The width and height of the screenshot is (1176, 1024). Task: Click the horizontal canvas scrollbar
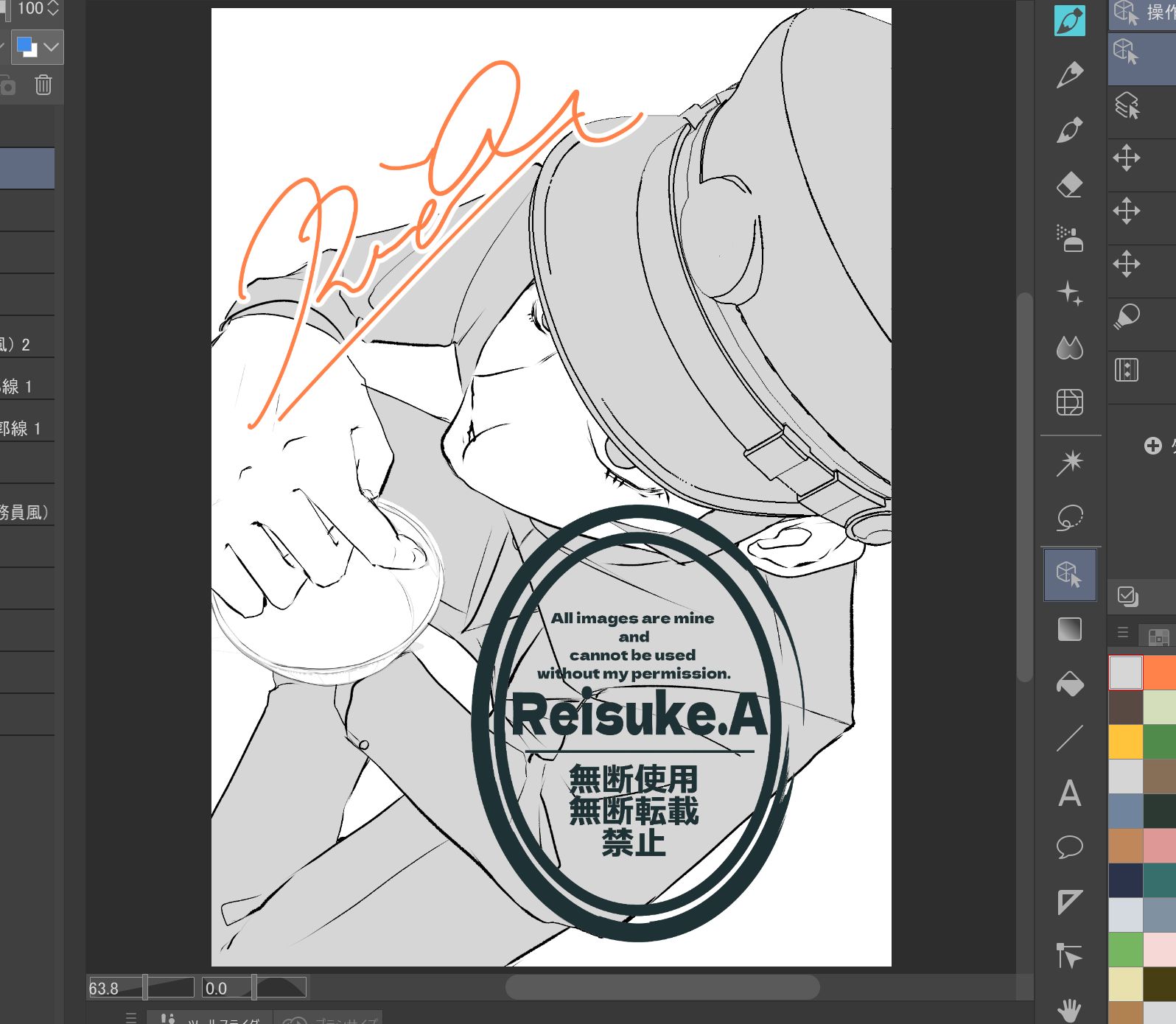(x=662, y=987)
